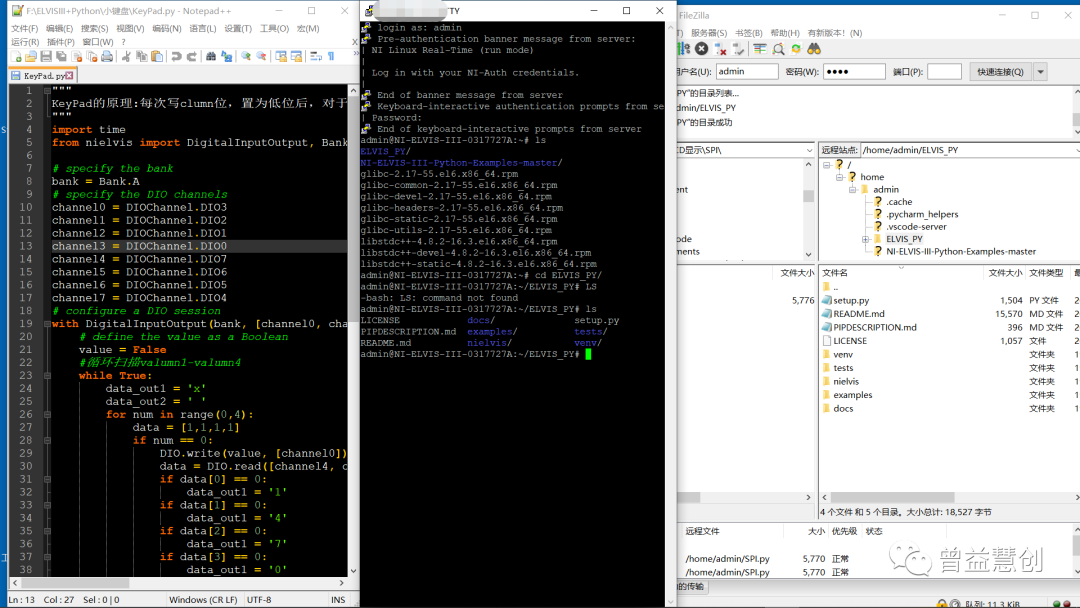
Task: Collapse the home folder in remote tree
Action: pos(840,177)
